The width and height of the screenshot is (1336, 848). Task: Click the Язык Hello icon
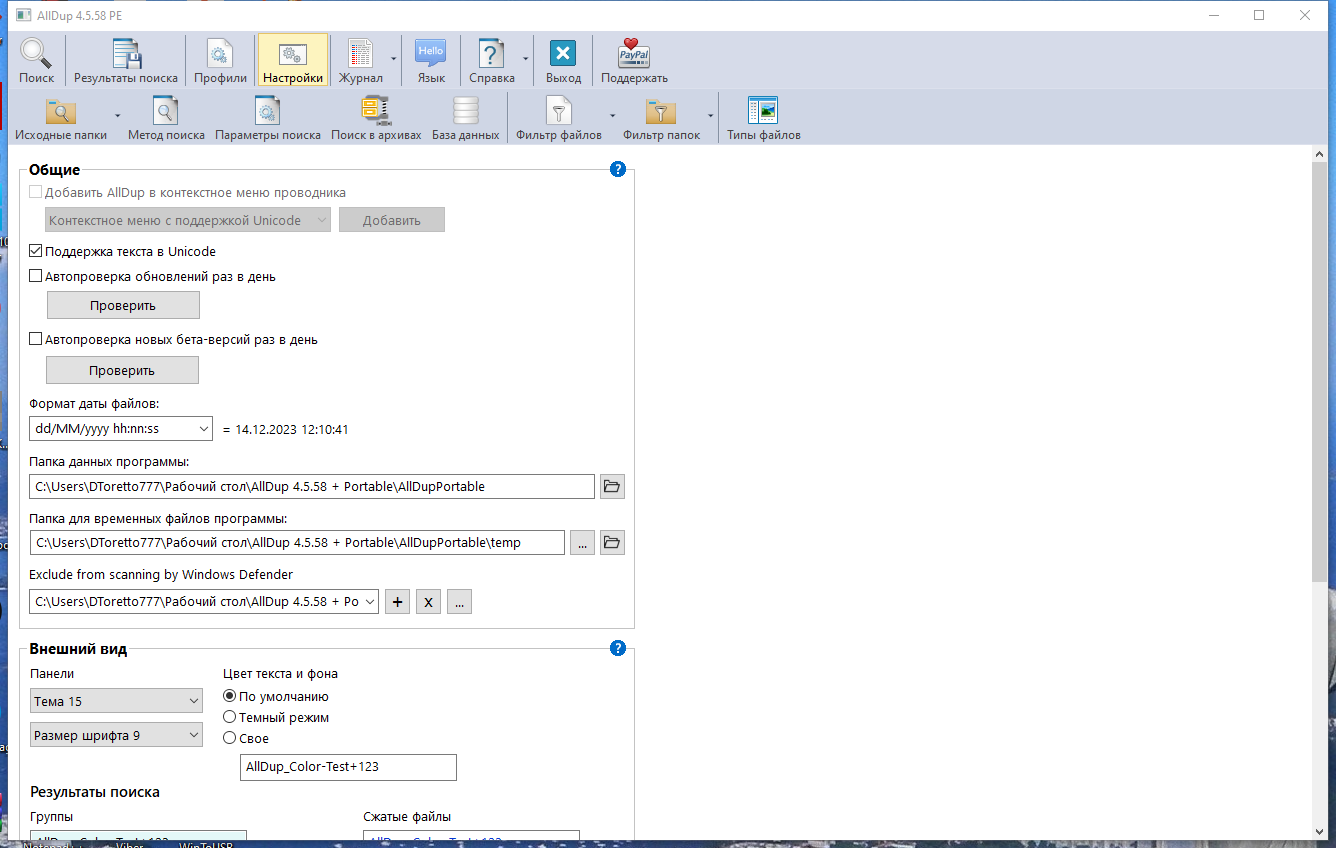(431, 61)
